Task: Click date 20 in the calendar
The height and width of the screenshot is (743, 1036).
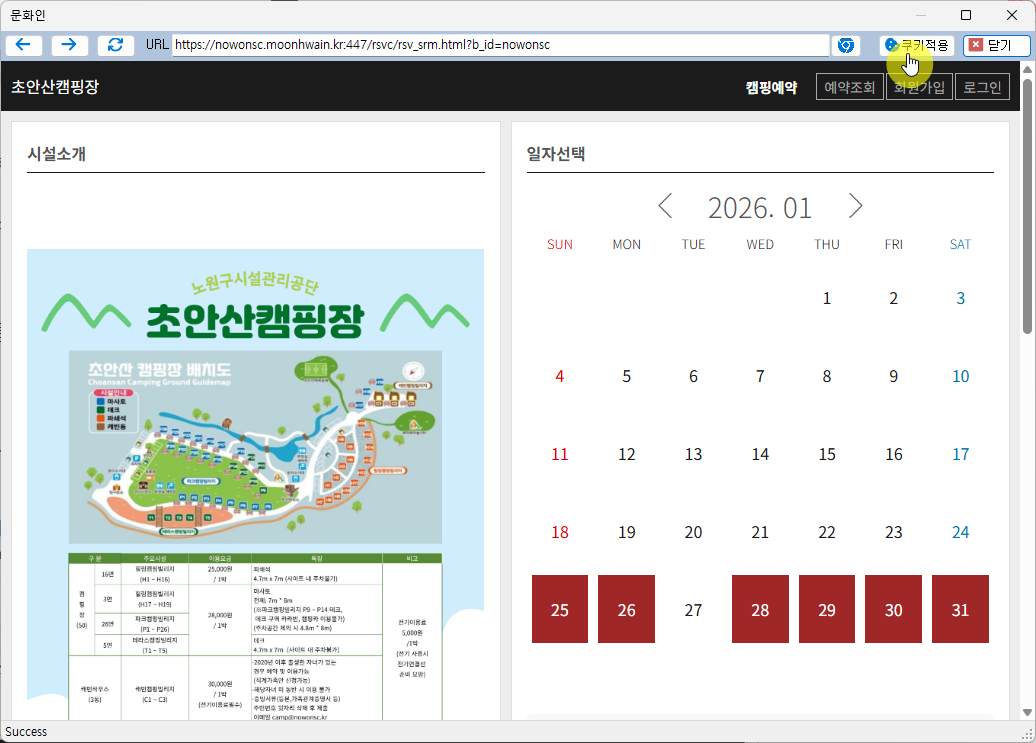Action: coord(693,532)
